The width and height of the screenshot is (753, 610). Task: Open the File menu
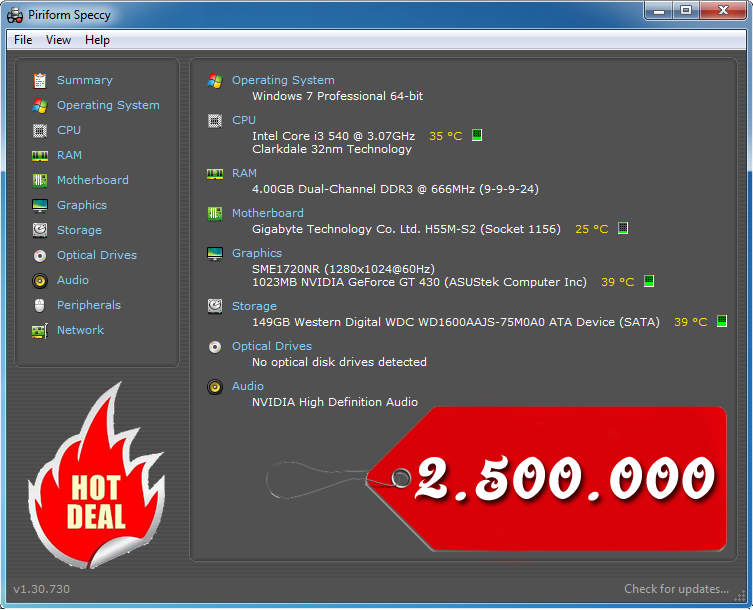(23, 40)
